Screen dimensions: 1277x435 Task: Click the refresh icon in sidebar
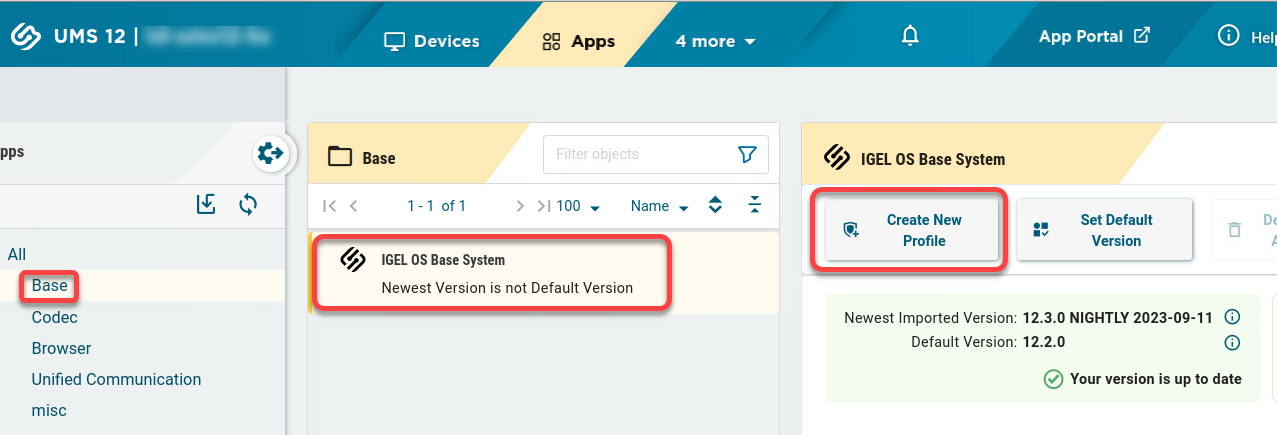(x=248, y=204)
